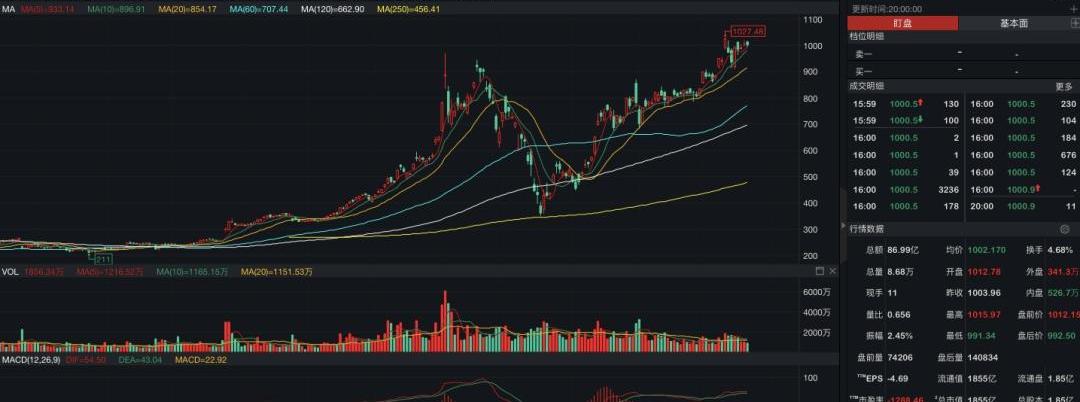Image resolution: width=1080 pixels, height=402 pixels.
Task: Switch to the 盯盘 tab
Action: 902,23
